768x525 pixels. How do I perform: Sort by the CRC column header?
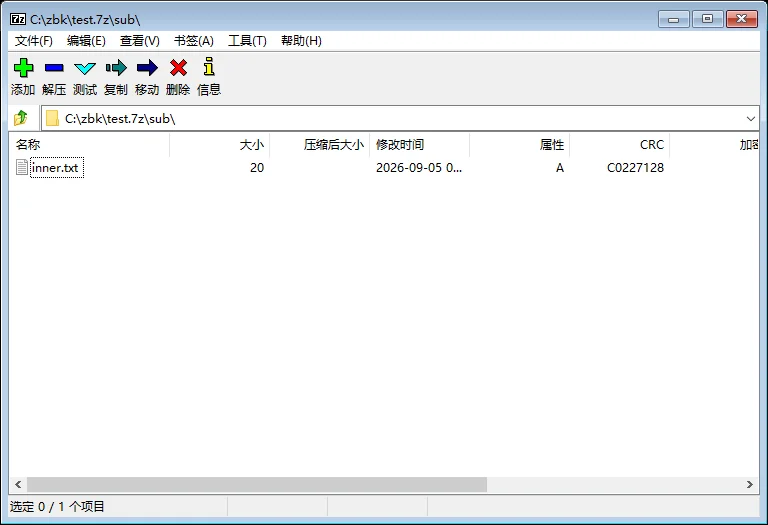click(x=619, y=144)
